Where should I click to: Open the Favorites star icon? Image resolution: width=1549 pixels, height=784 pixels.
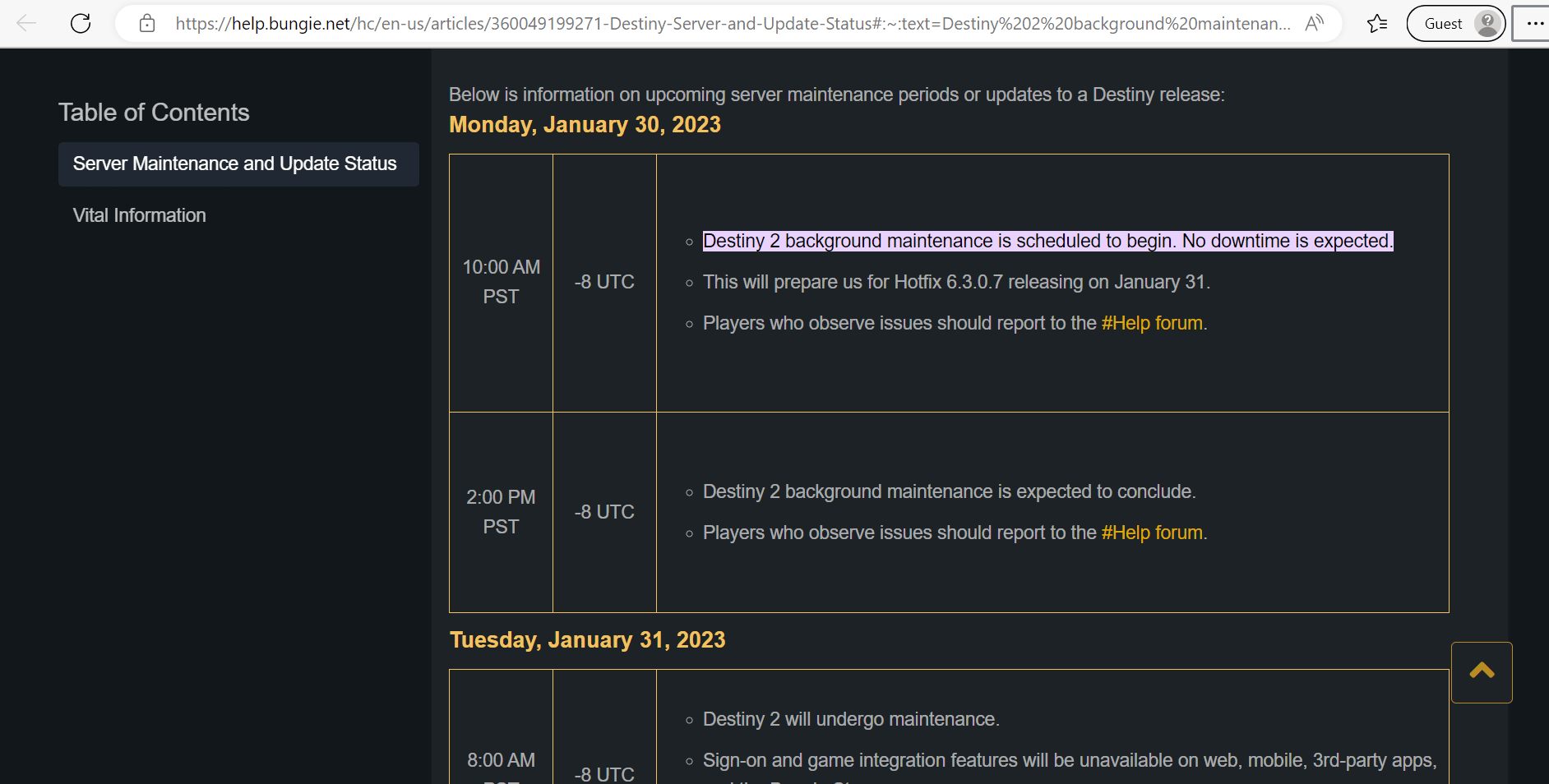pyautogui.click(x=1377, y=23)
